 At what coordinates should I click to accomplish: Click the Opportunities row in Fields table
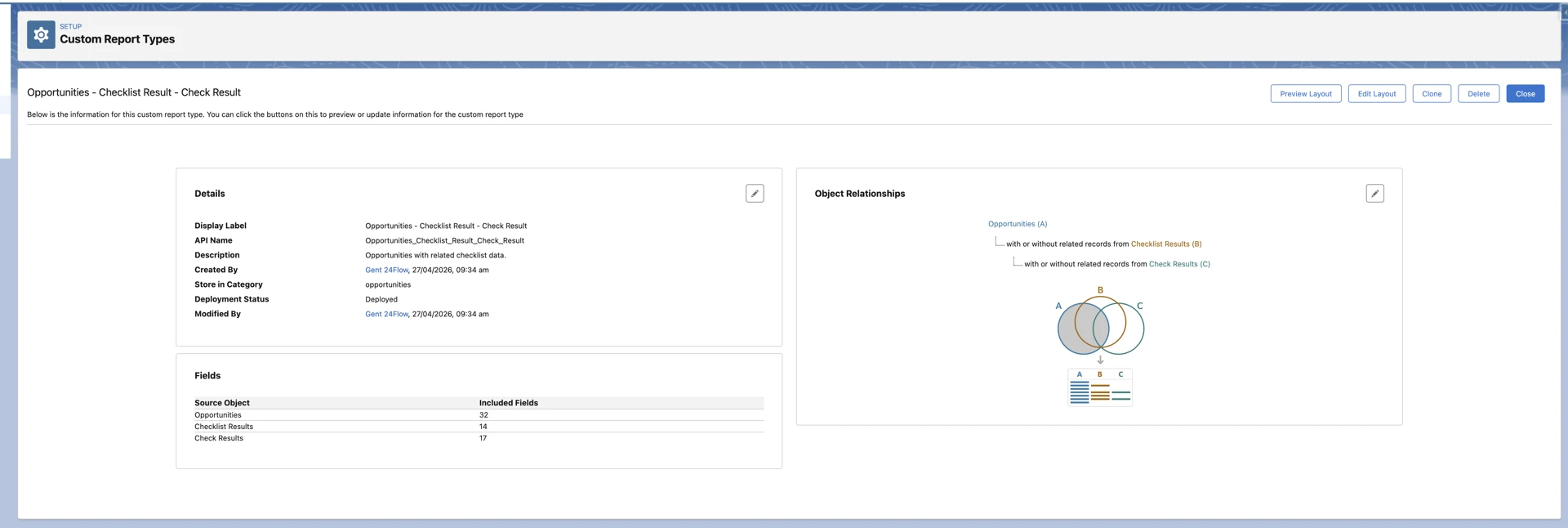tap(218, 415)
